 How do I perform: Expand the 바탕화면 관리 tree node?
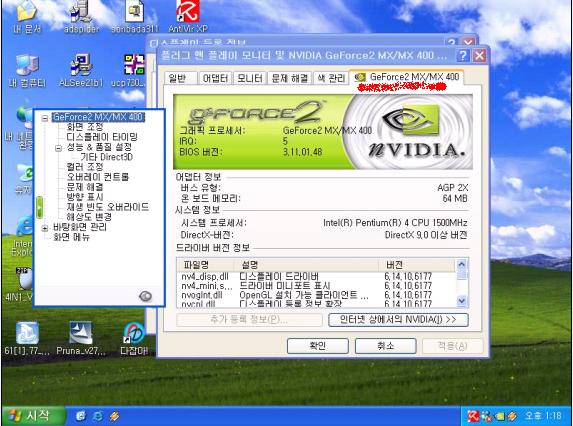point(45,228)
